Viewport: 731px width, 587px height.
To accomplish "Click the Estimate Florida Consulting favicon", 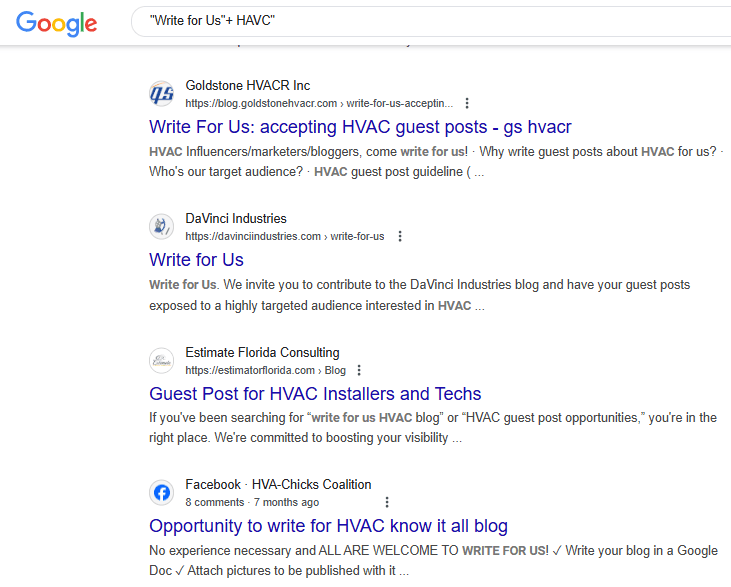I will point(162,360).
